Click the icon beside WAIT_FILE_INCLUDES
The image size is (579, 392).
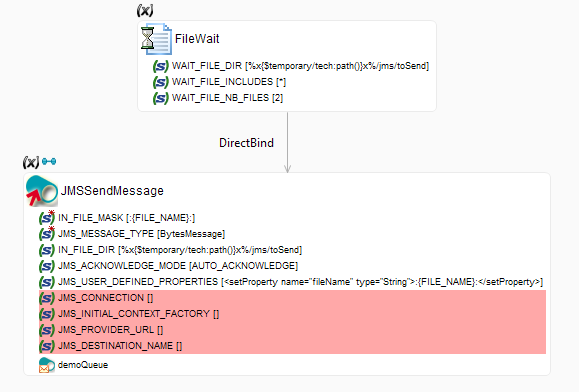(x=161, y=82)
